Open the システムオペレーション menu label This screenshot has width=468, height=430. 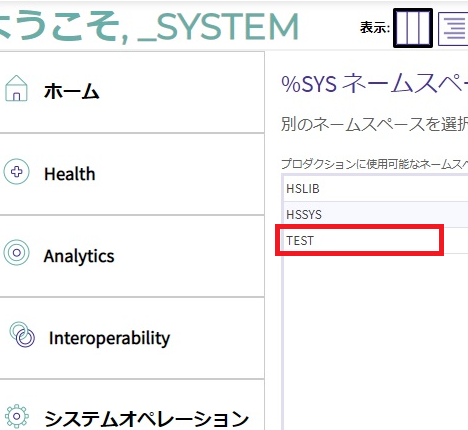(146, 419)
